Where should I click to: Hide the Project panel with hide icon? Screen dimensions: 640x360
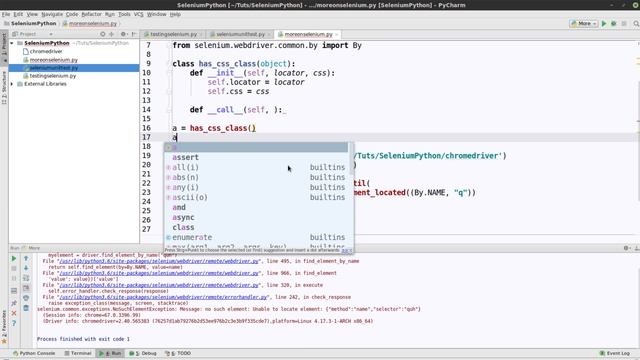pos(134,34)
